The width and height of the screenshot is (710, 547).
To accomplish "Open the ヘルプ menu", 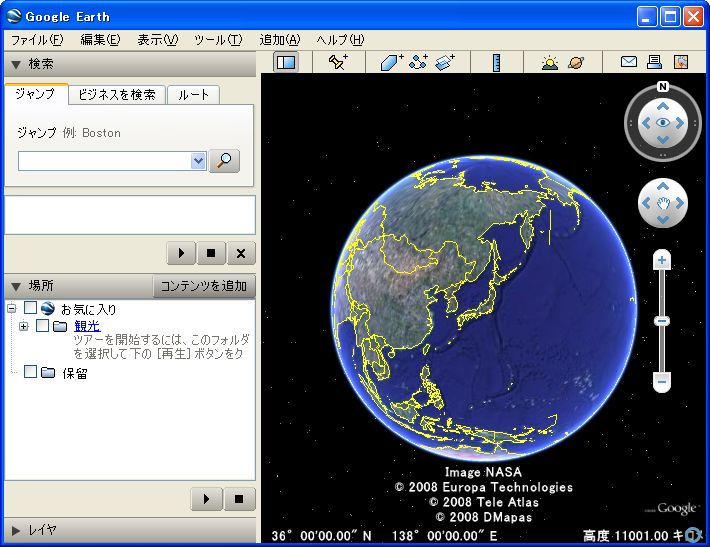I will (340, 40).
